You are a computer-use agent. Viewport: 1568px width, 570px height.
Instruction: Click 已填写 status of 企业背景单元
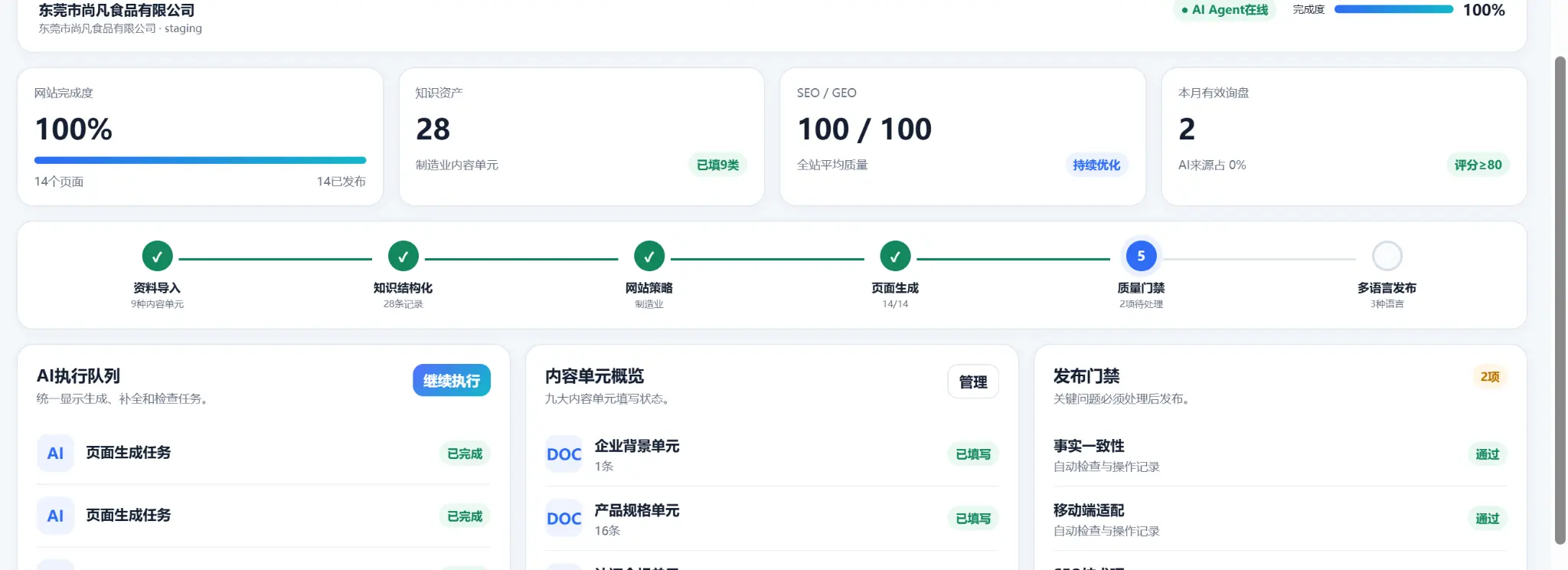tap(973, 454)
